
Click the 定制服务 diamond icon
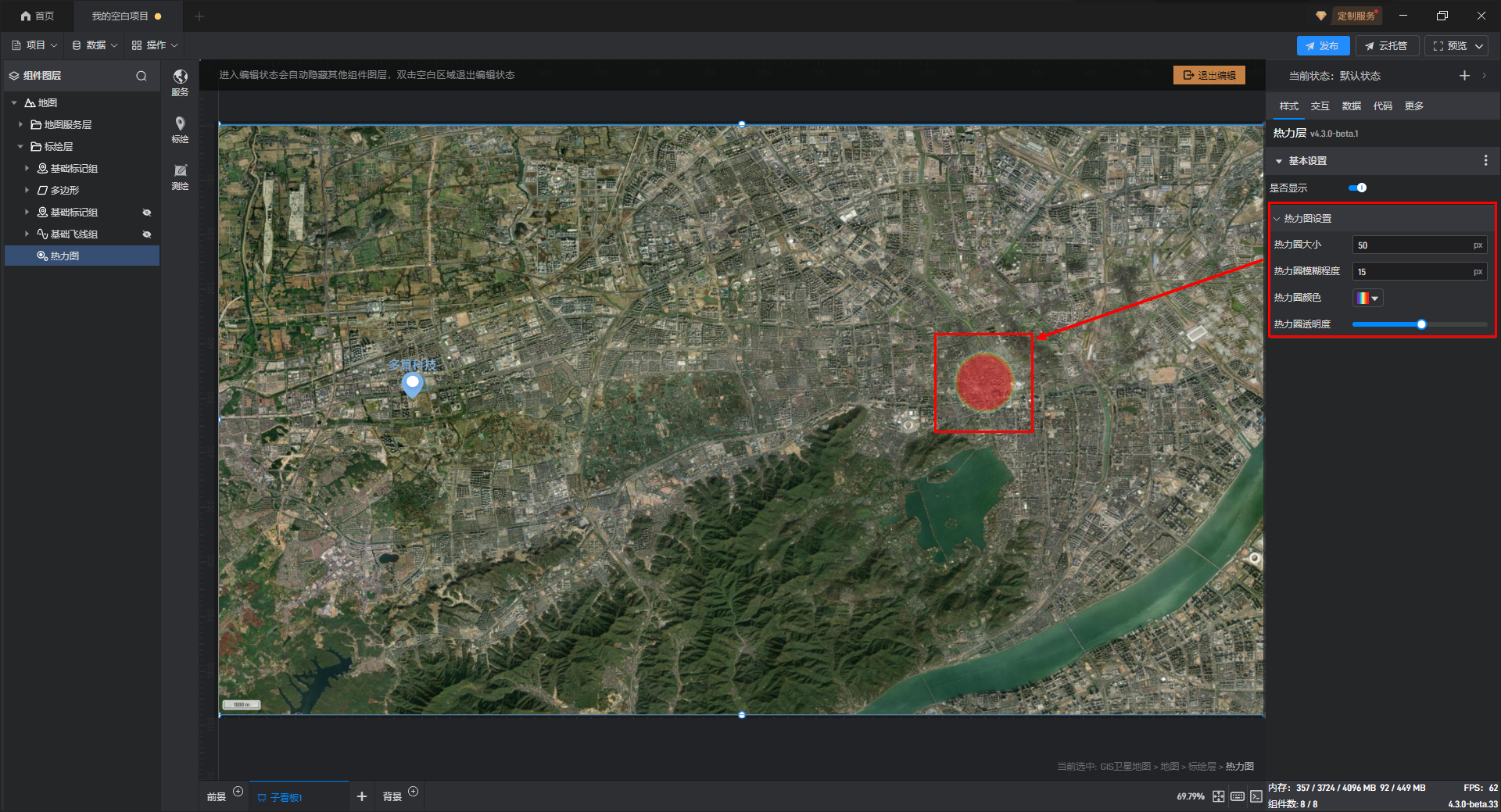pos(1321,16)
